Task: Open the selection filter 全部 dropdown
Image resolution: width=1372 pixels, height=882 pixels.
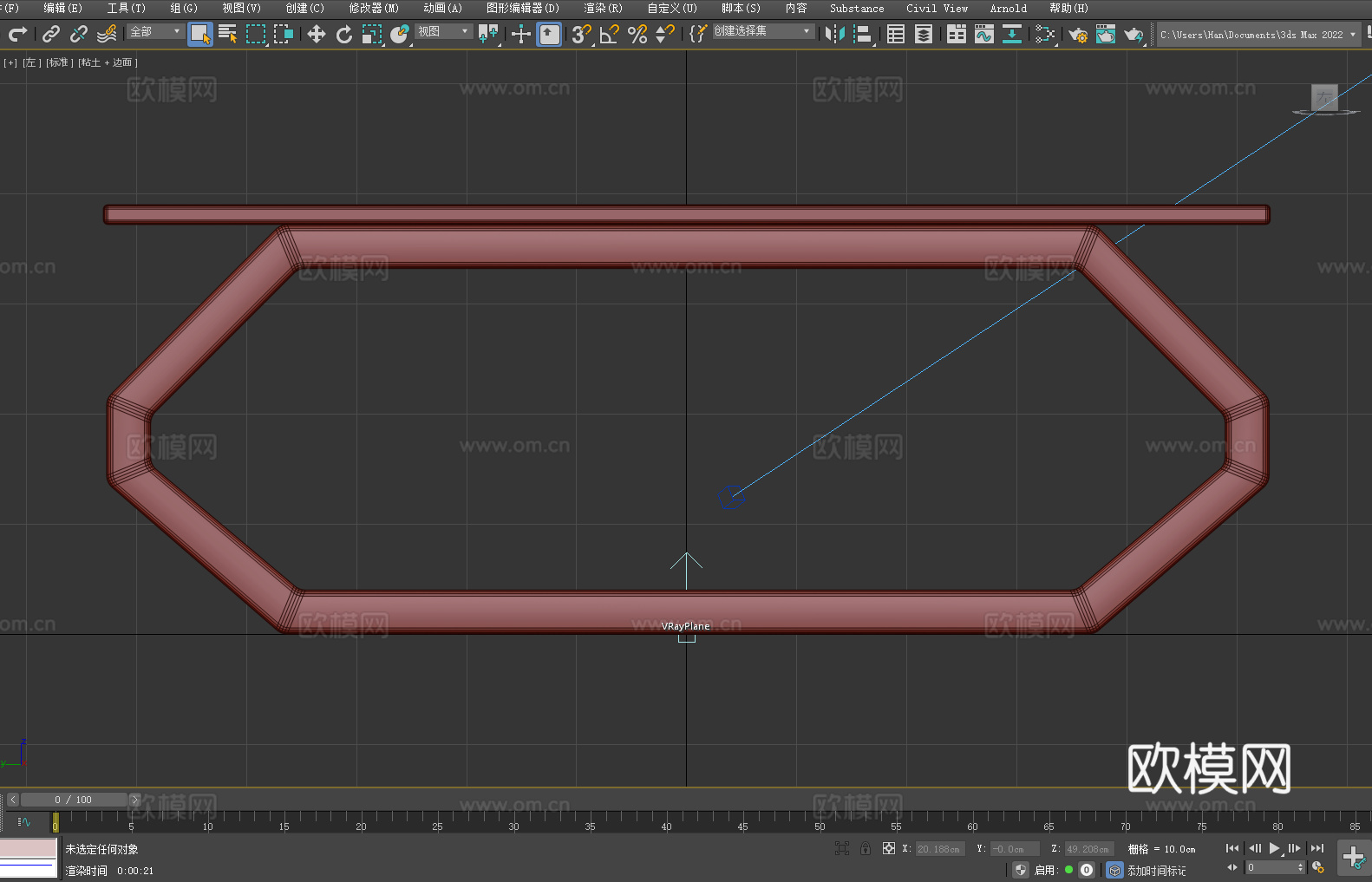Action: click(155, 31)
